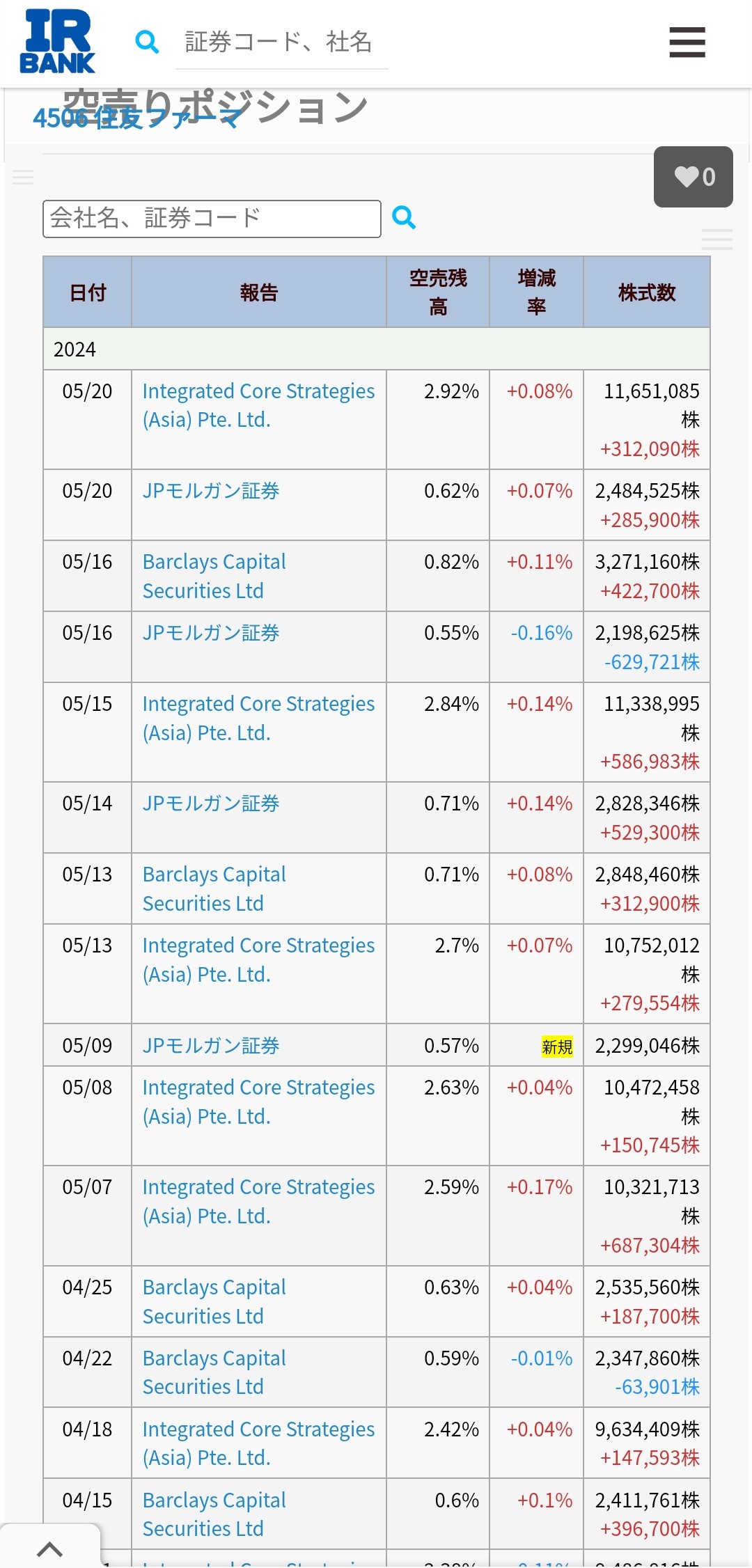Open JPモルガン証券 link dated 05/09
The width and height of the screenshot is (752, 1568).
coord(211,1046)
